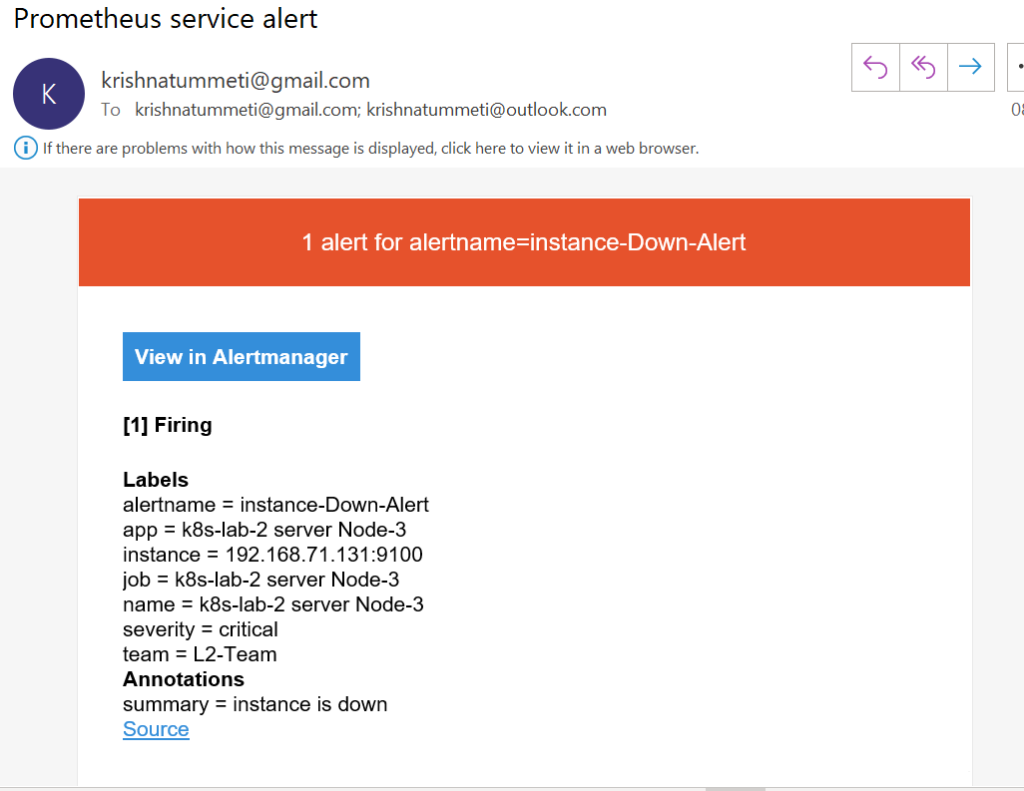Click the [1] Firing heading
The height and width of the screenshot is (791, 1024).
[x=167, y=425]
